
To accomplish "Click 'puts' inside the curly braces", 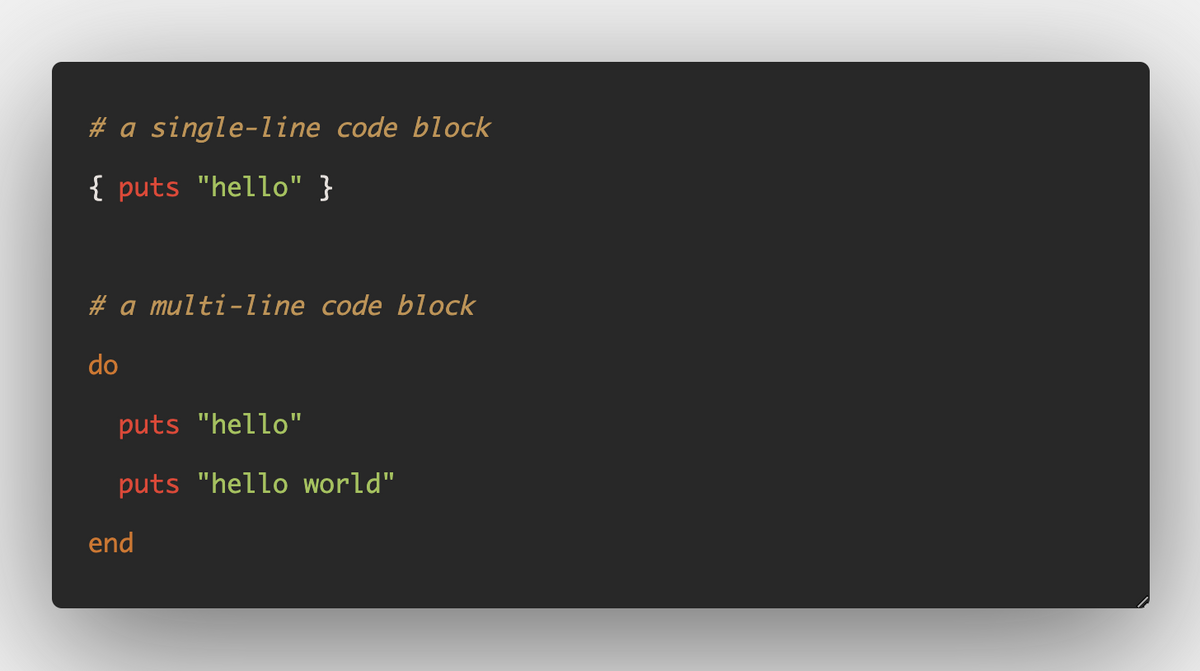I will [x=149, y=188].
